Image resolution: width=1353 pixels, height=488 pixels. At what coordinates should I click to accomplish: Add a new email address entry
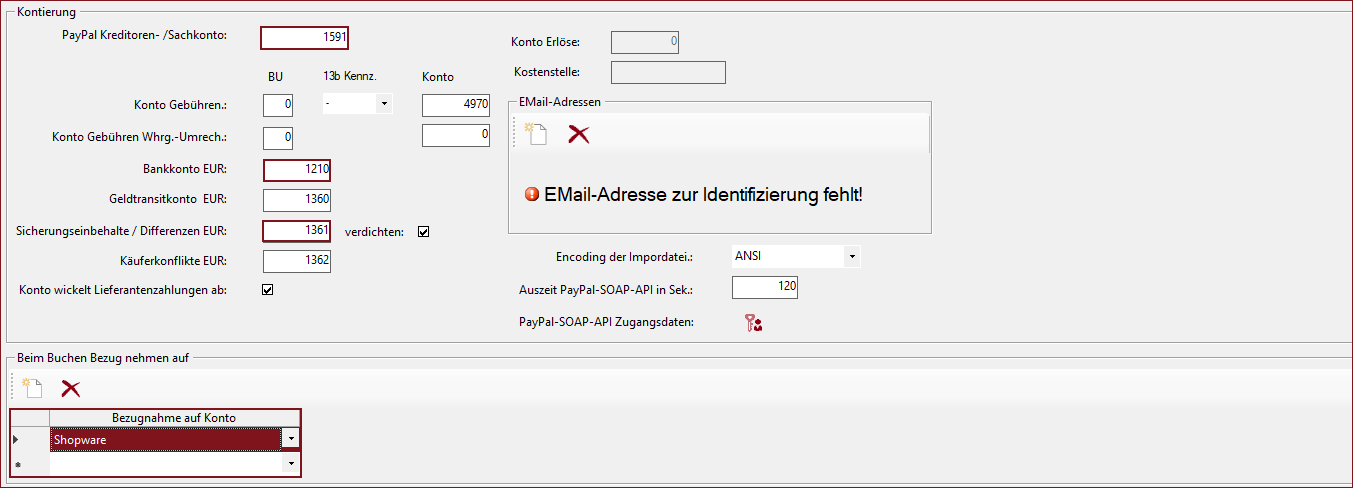(537, 135)
